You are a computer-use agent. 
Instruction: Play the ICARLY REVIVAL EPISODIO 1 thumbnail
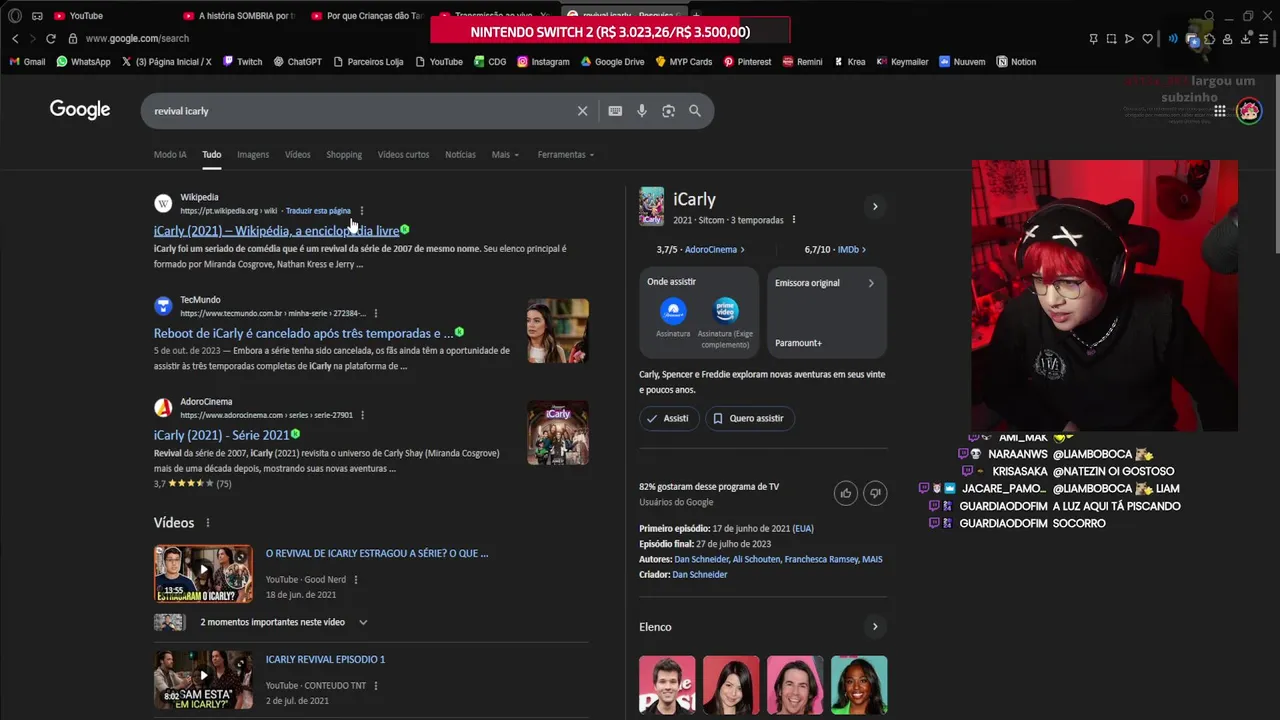coord(203,680)
